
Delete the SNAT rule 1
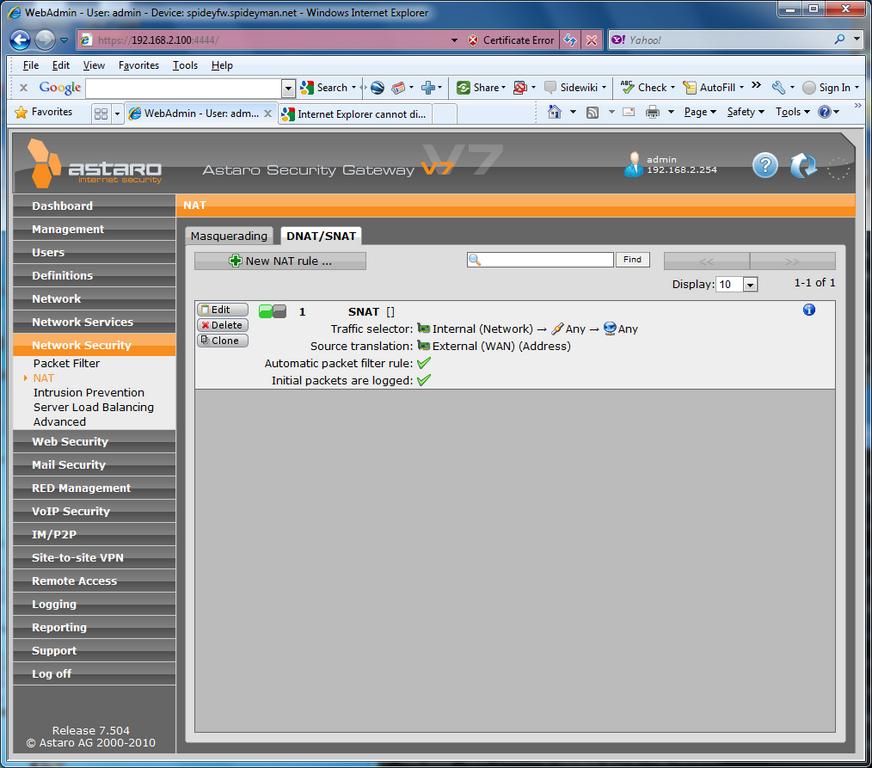(222, 325)
